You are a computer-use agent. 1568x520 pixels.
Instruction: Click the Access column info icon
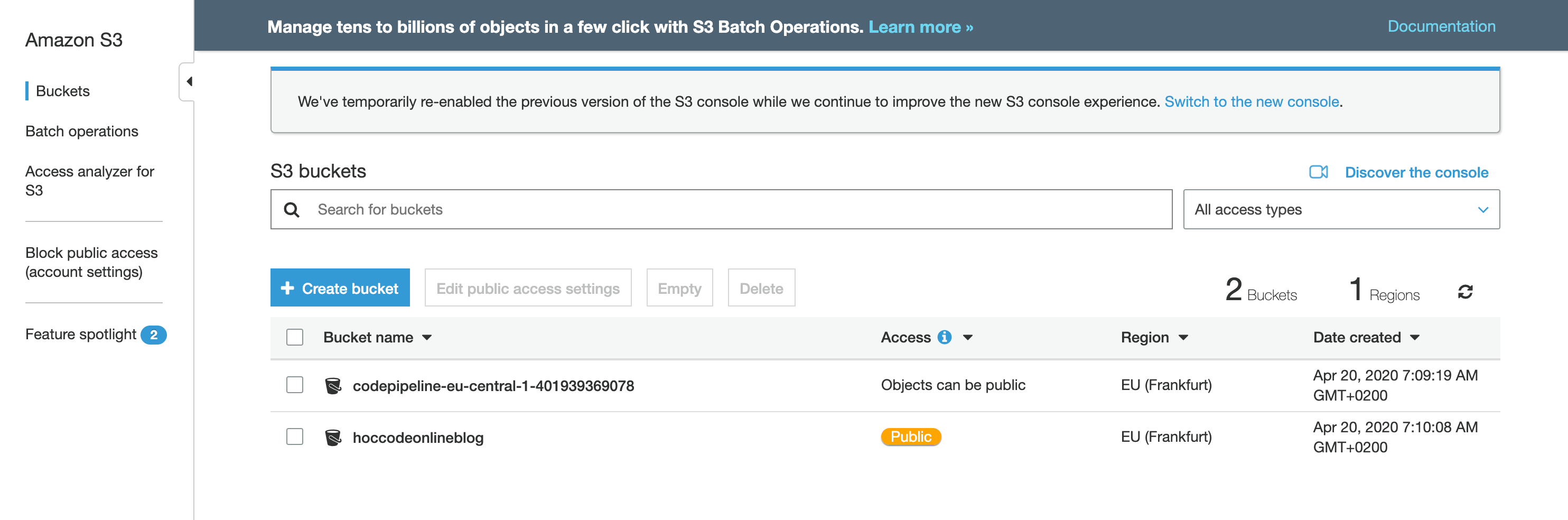pos(944,337)
